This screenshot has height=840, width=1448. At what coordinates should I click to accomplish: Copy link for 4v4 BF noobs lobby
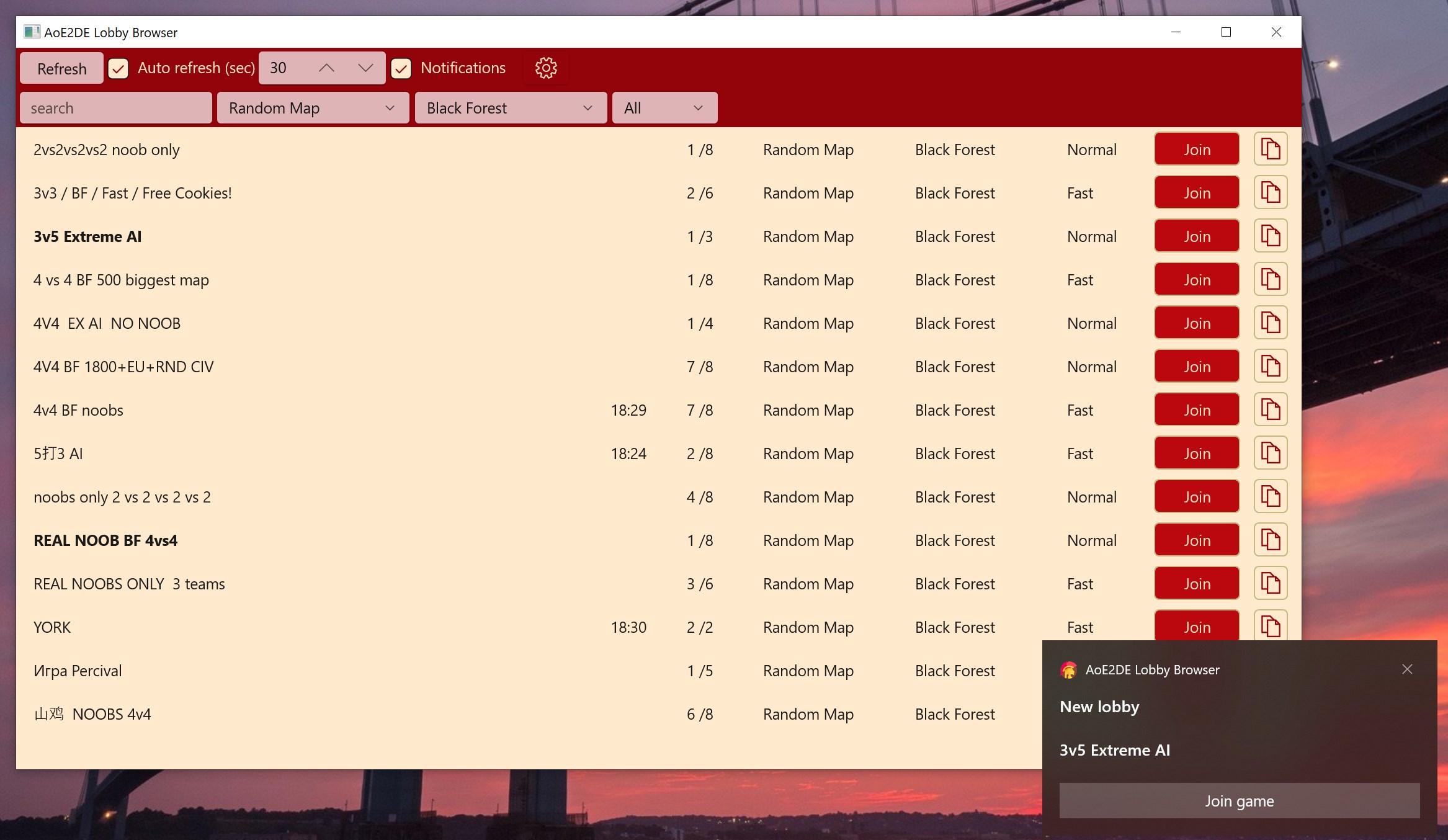[1271, 409]
